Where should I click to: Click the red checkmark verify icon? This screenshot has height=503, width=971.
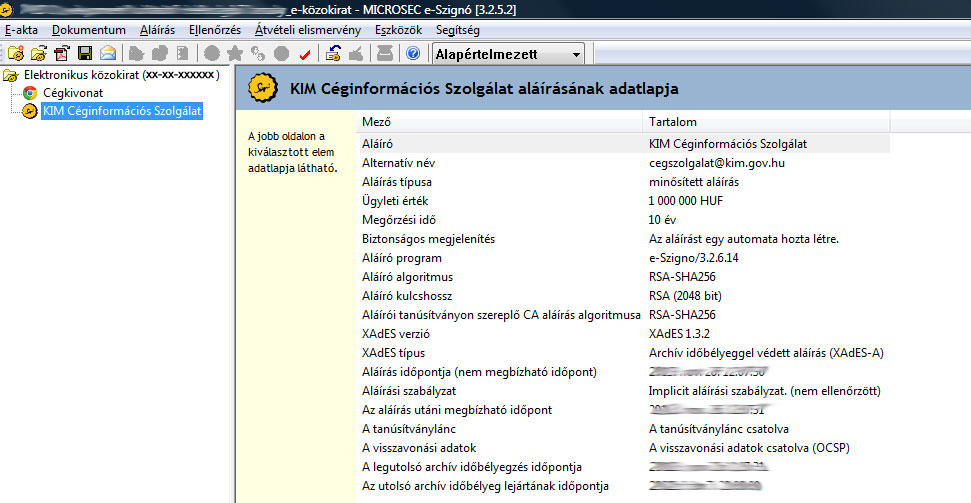[x=305, y=53]
